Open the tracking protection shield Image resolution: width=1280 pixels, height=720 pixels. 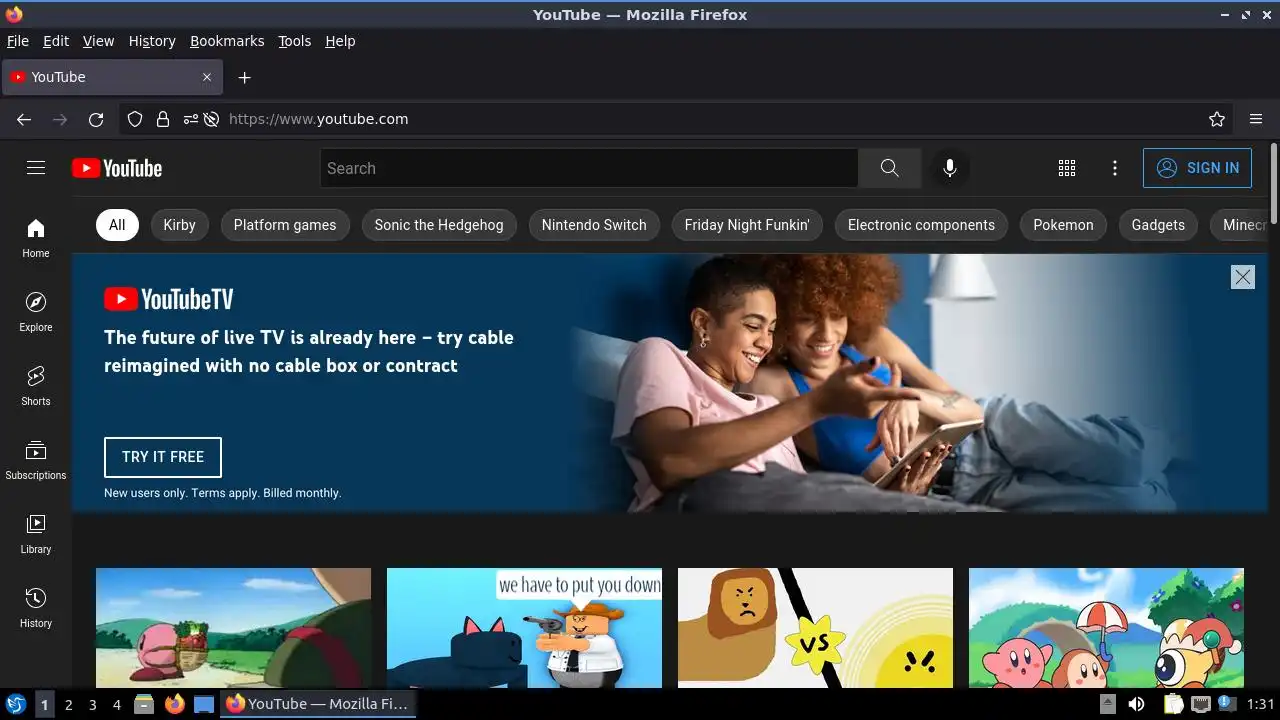coord(135,119)
